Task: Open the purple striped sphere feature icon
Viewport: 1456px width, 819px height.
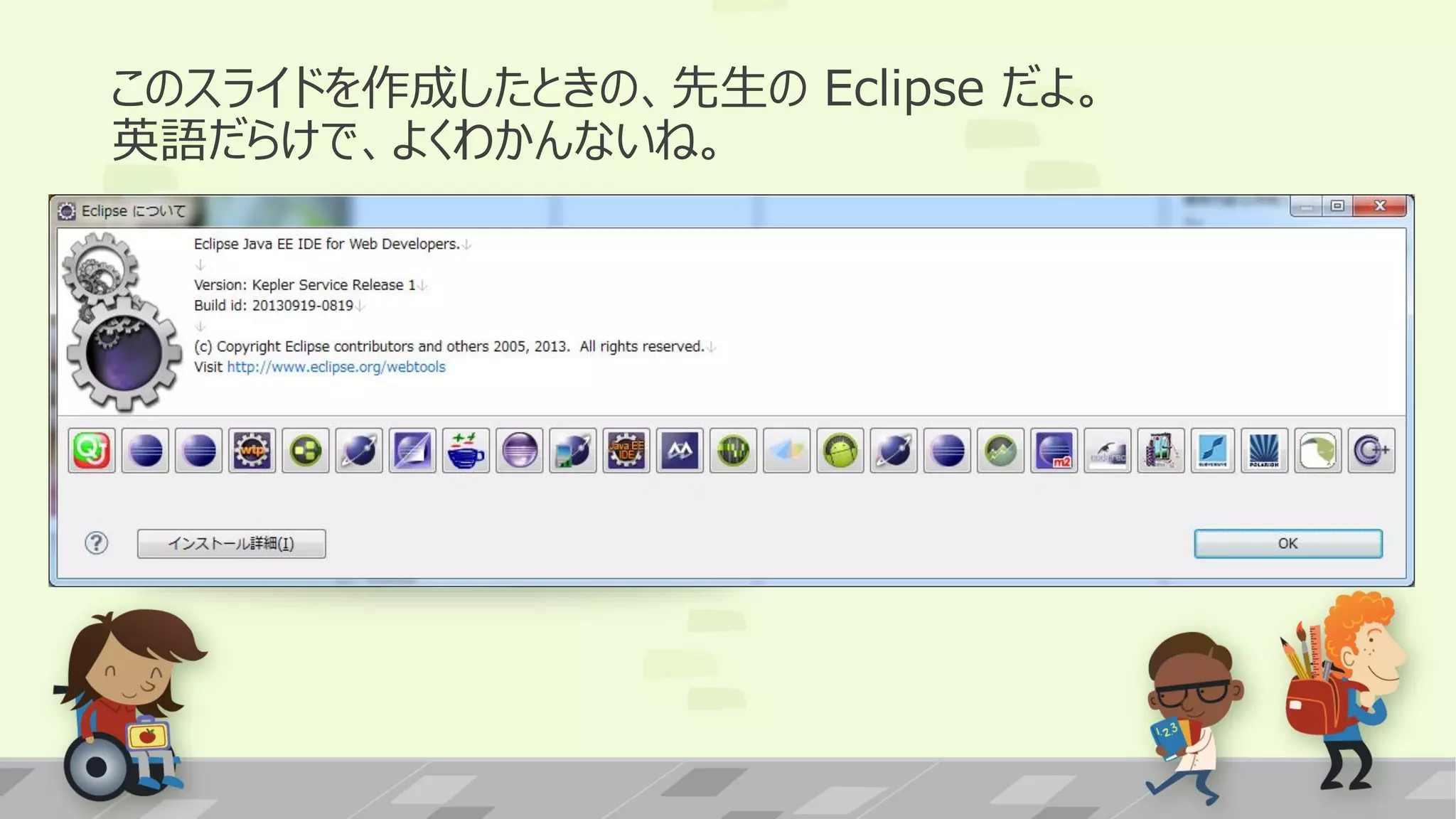Action: tap(520, 450)
